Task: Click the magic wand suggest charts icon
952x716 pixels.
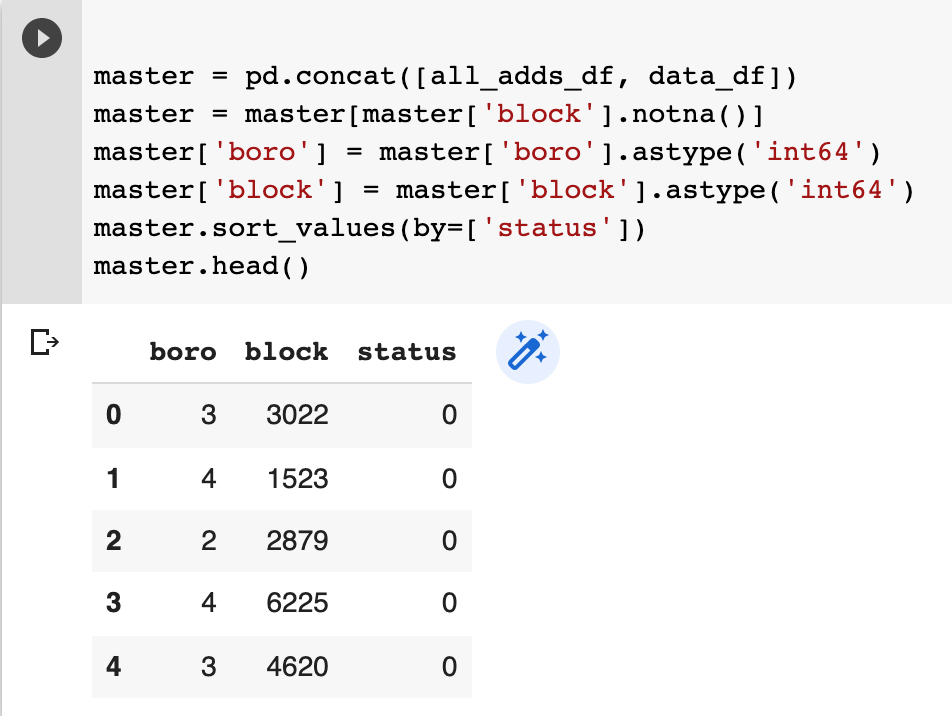Action: (x=528, y=352)
